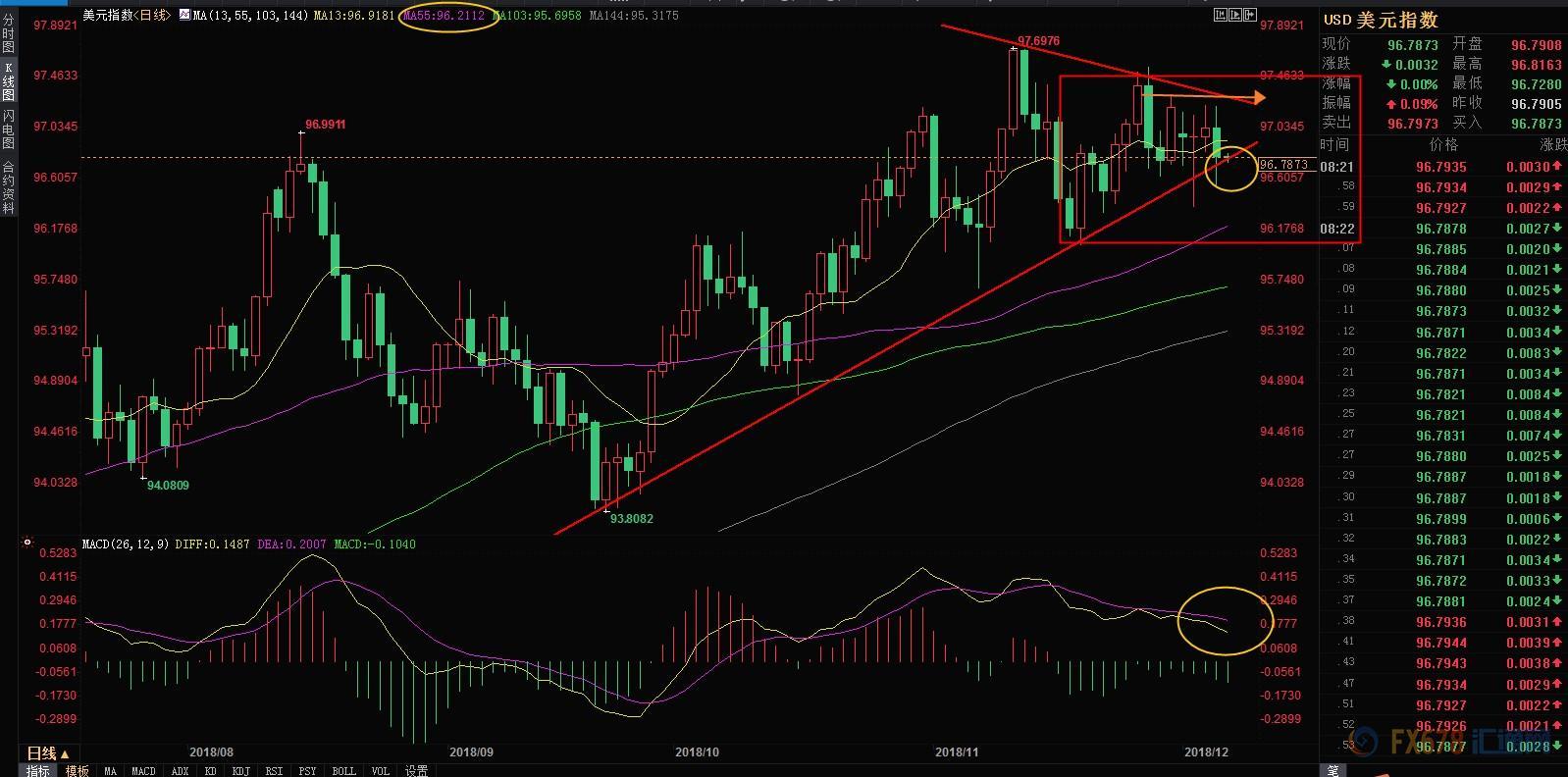Select the 模板 tab at the bottom

click(78, 770)
